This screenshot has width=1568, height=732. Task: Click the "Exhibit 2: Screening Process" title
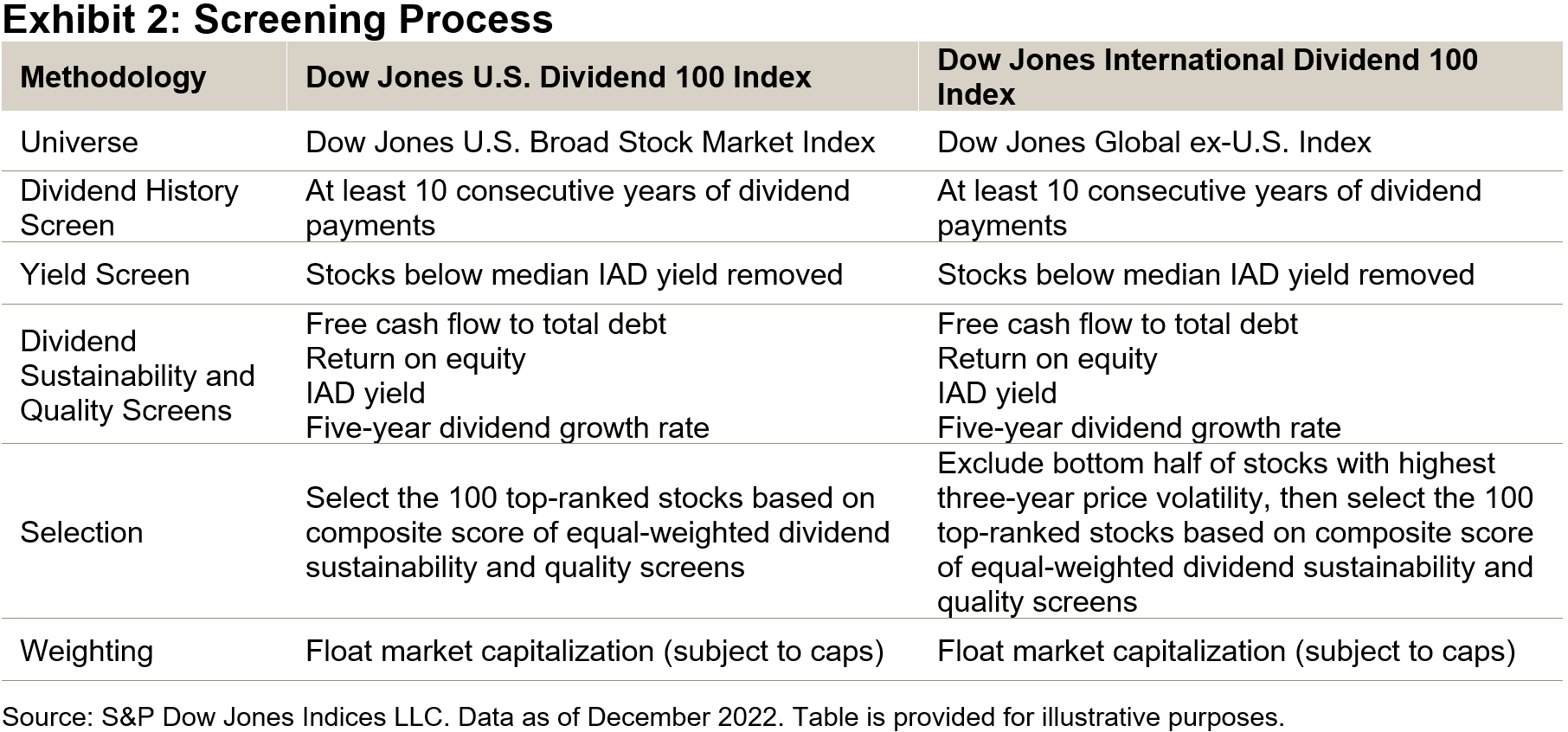pos(278,19)
